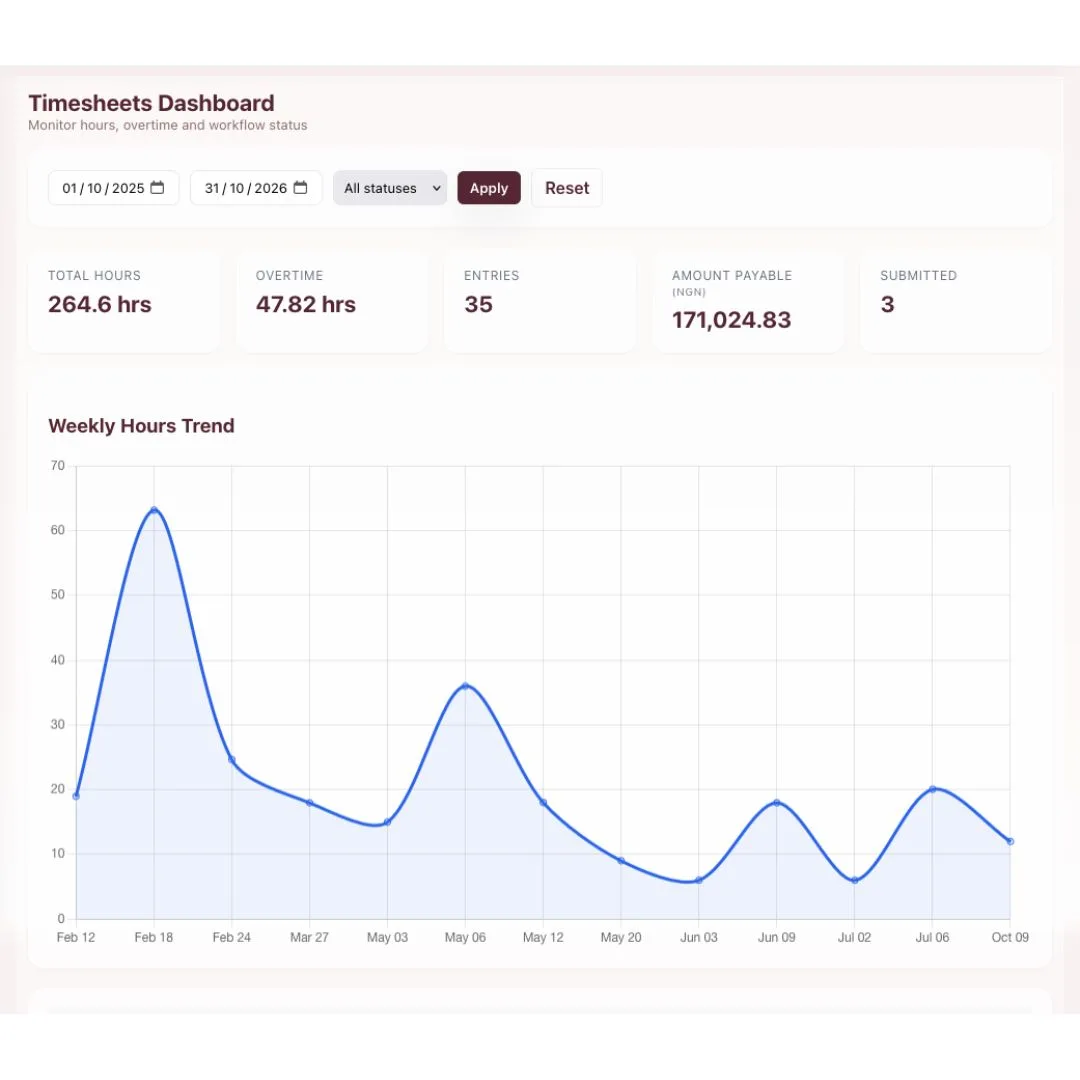This screenshot has height=1080, width=1080.
Task: Select the Feb 12 axis label
Action: [76, 937]
